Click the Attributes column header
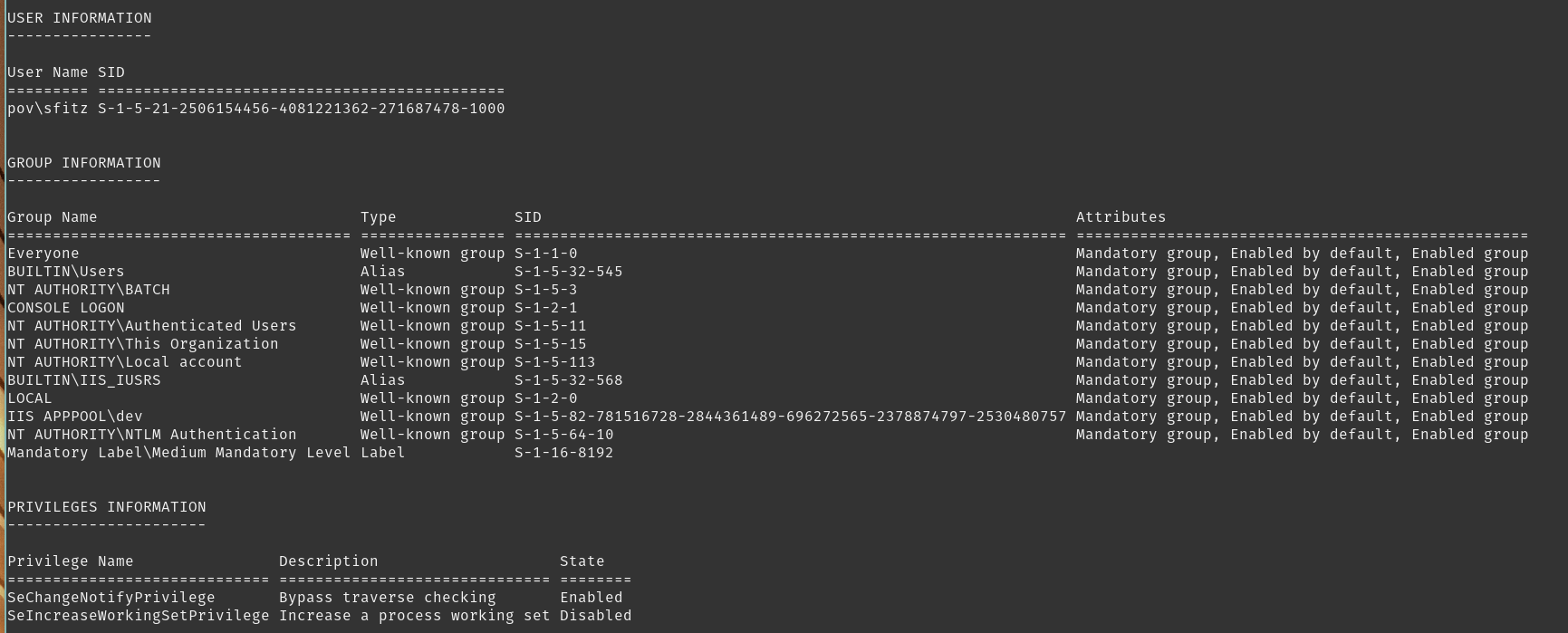Viewport: 1568px width, 633px height. point(1121,217)
